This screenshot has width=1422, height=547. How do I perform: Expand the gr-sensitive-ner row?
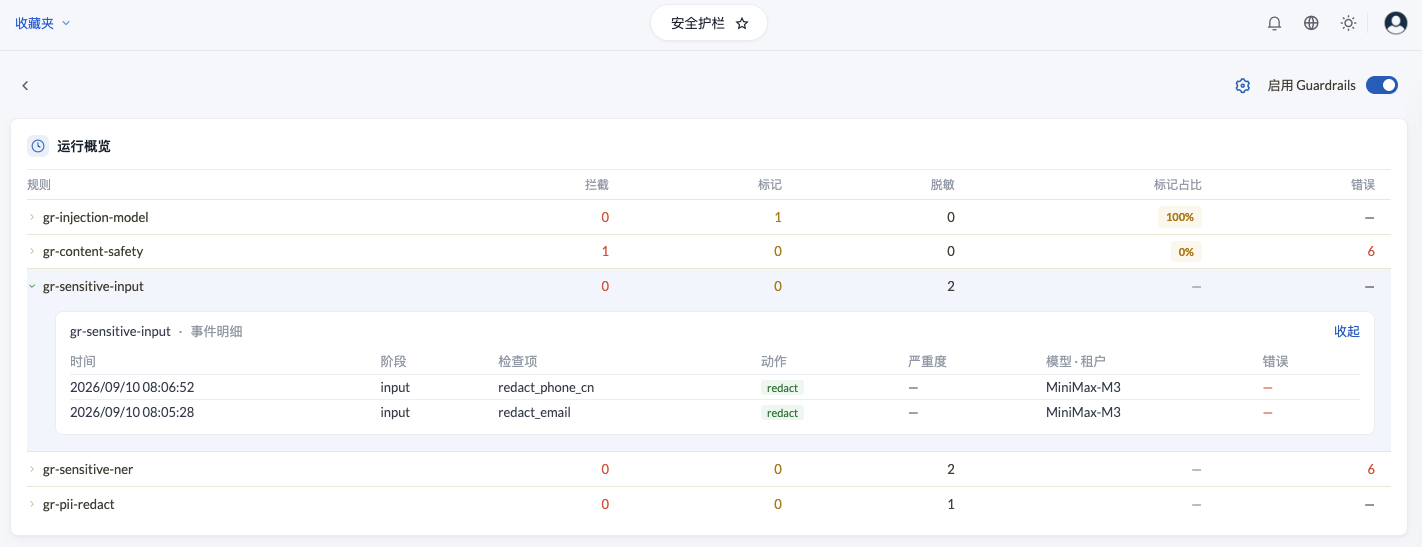pyautogui.click(x=32, y=469)
